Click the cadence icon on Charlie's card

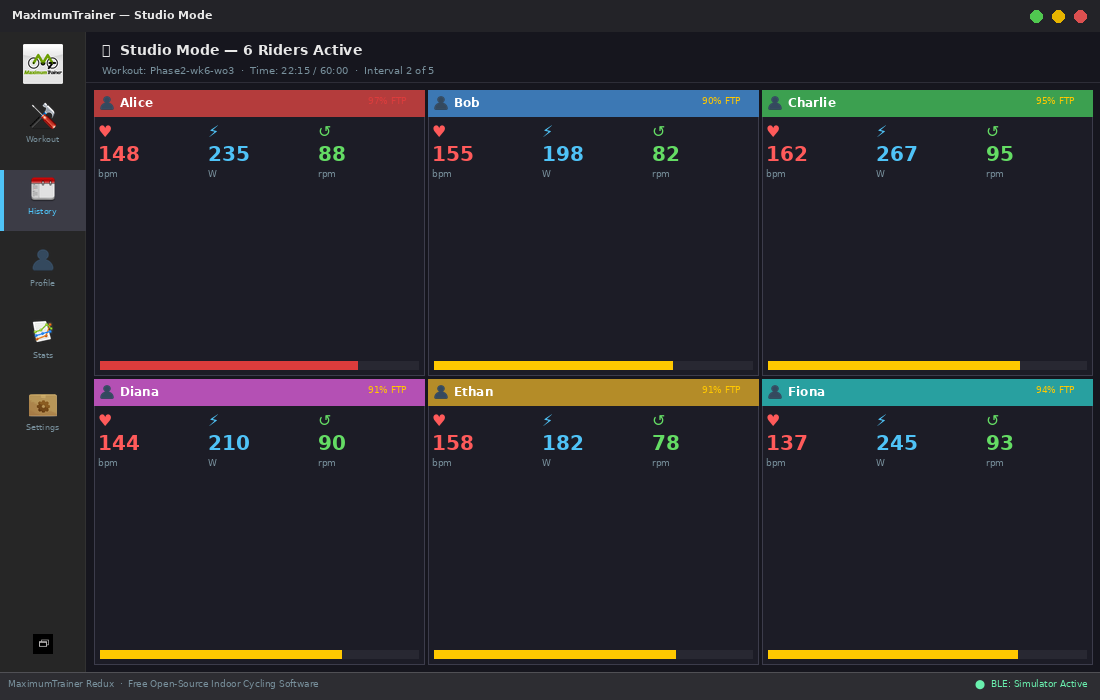pos(991,130)
